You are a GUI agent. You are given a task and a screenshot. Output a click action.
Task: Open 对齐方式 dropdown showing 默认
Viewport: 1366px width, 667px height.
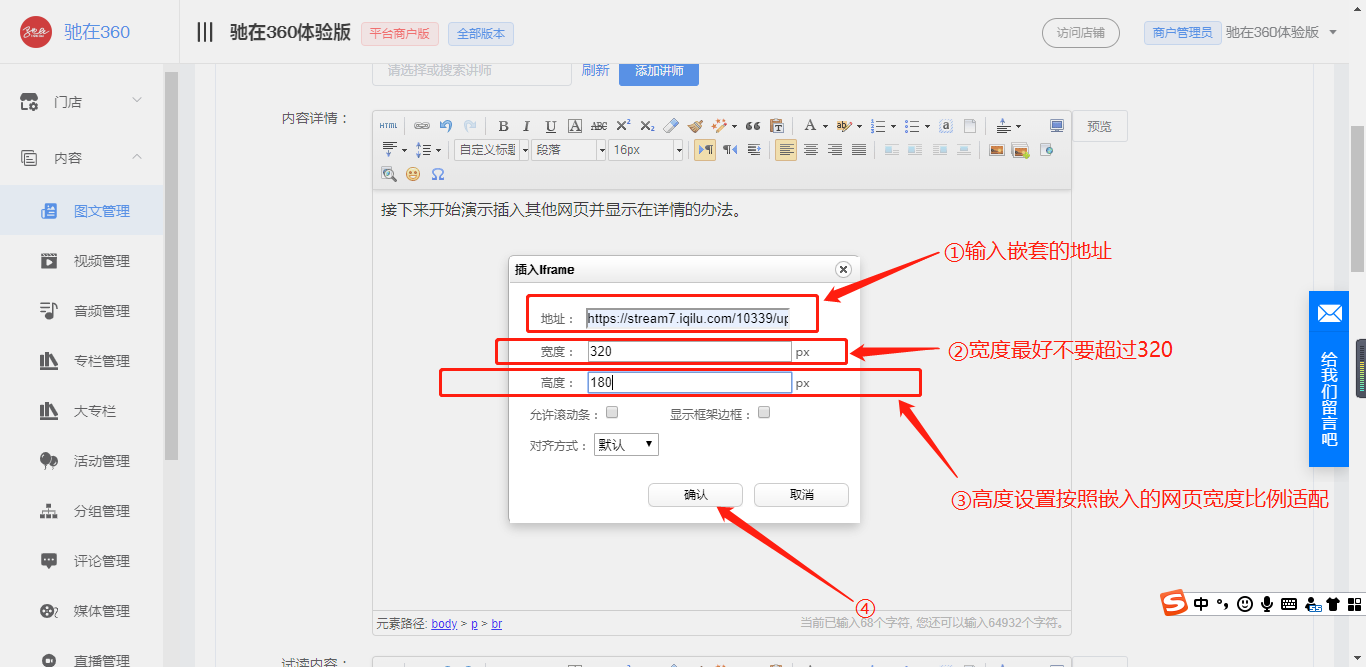(626, 444)
